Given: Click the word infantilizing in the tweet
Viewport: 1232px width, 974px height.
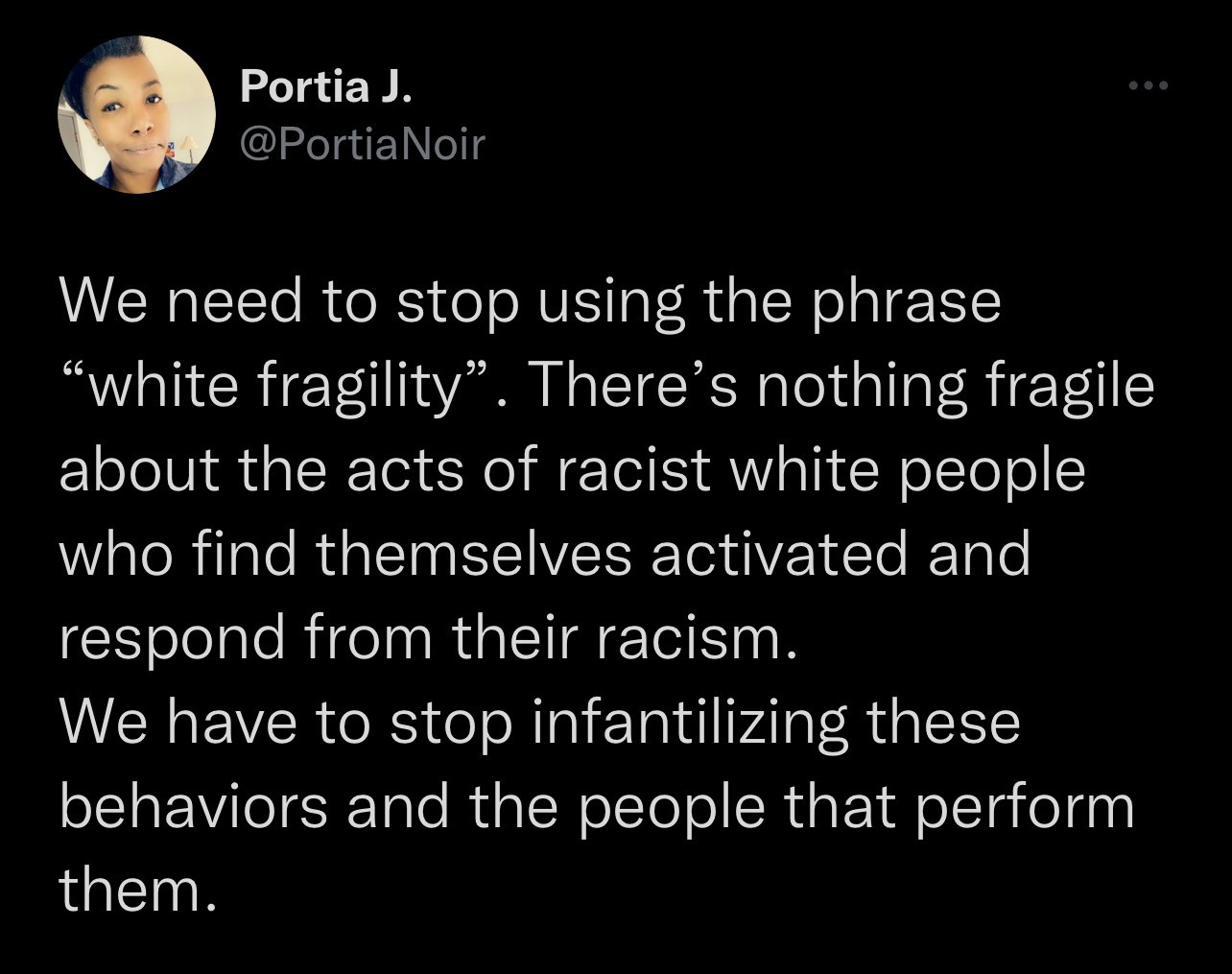Looking at the screenshot, I should coord(689,724).
